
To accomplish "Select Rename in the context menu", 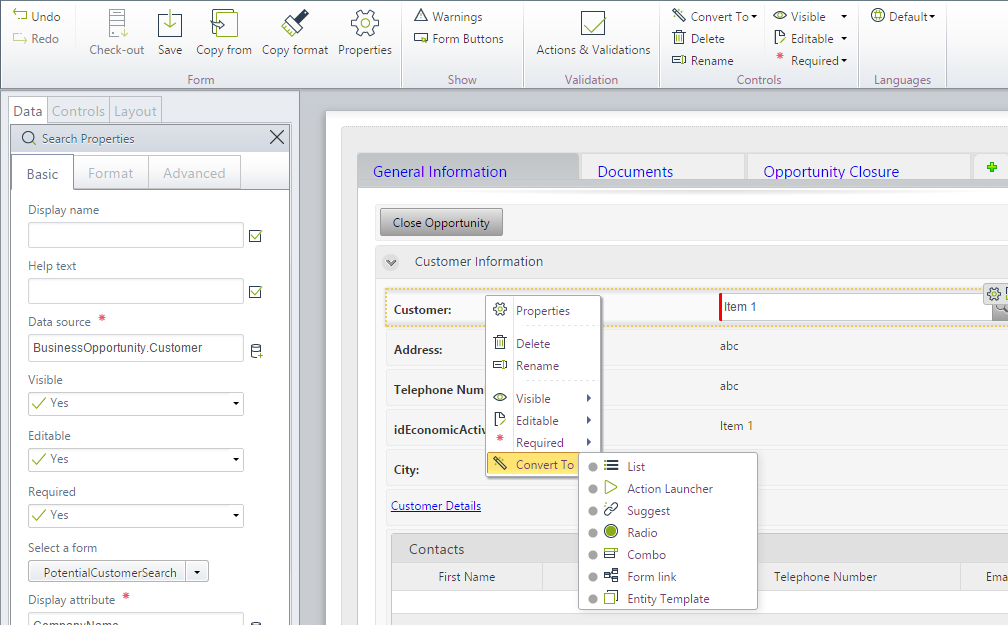I will pos(543,365).
